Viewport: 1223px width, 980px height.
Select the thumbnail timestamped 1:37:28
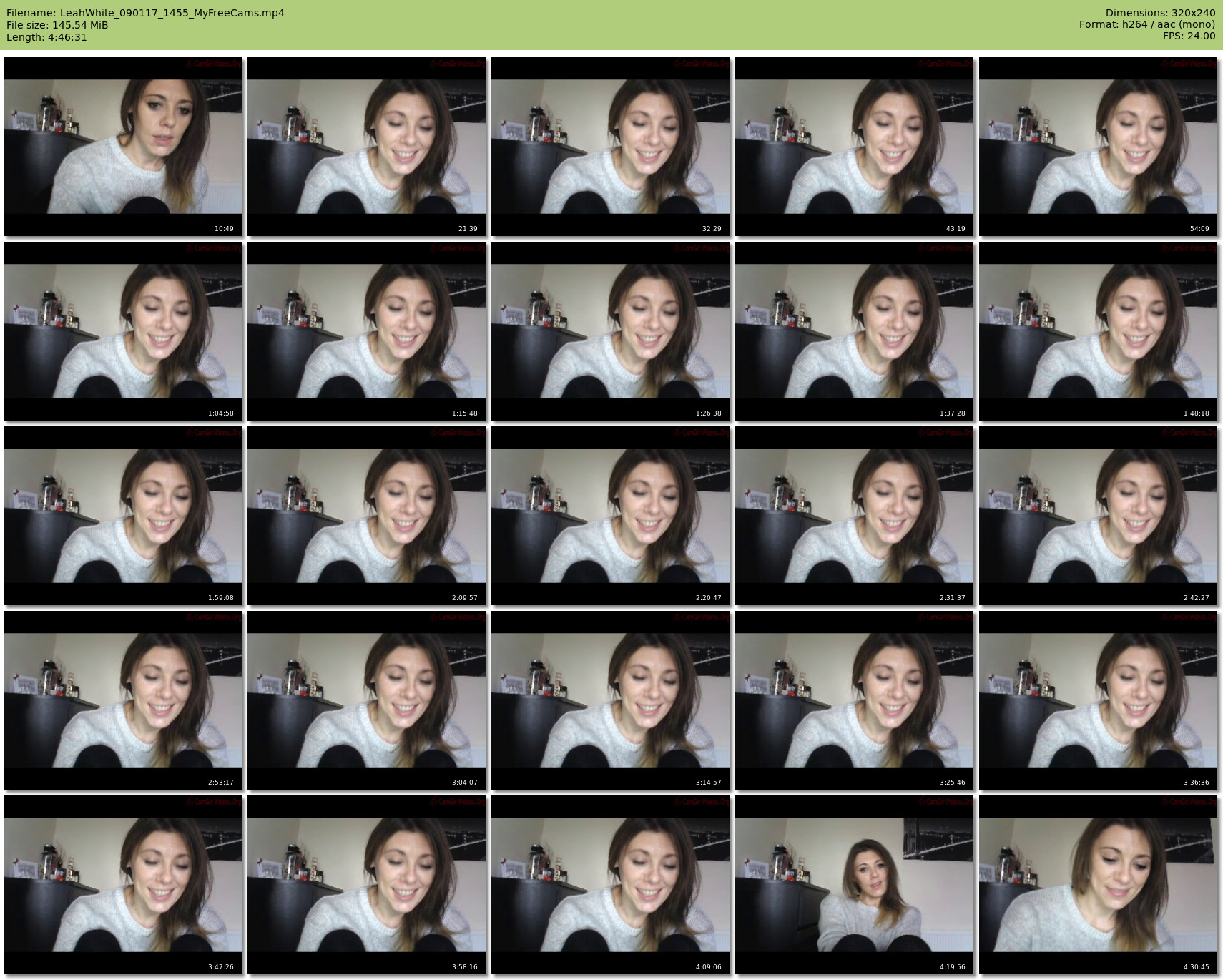tap(855, 331)
